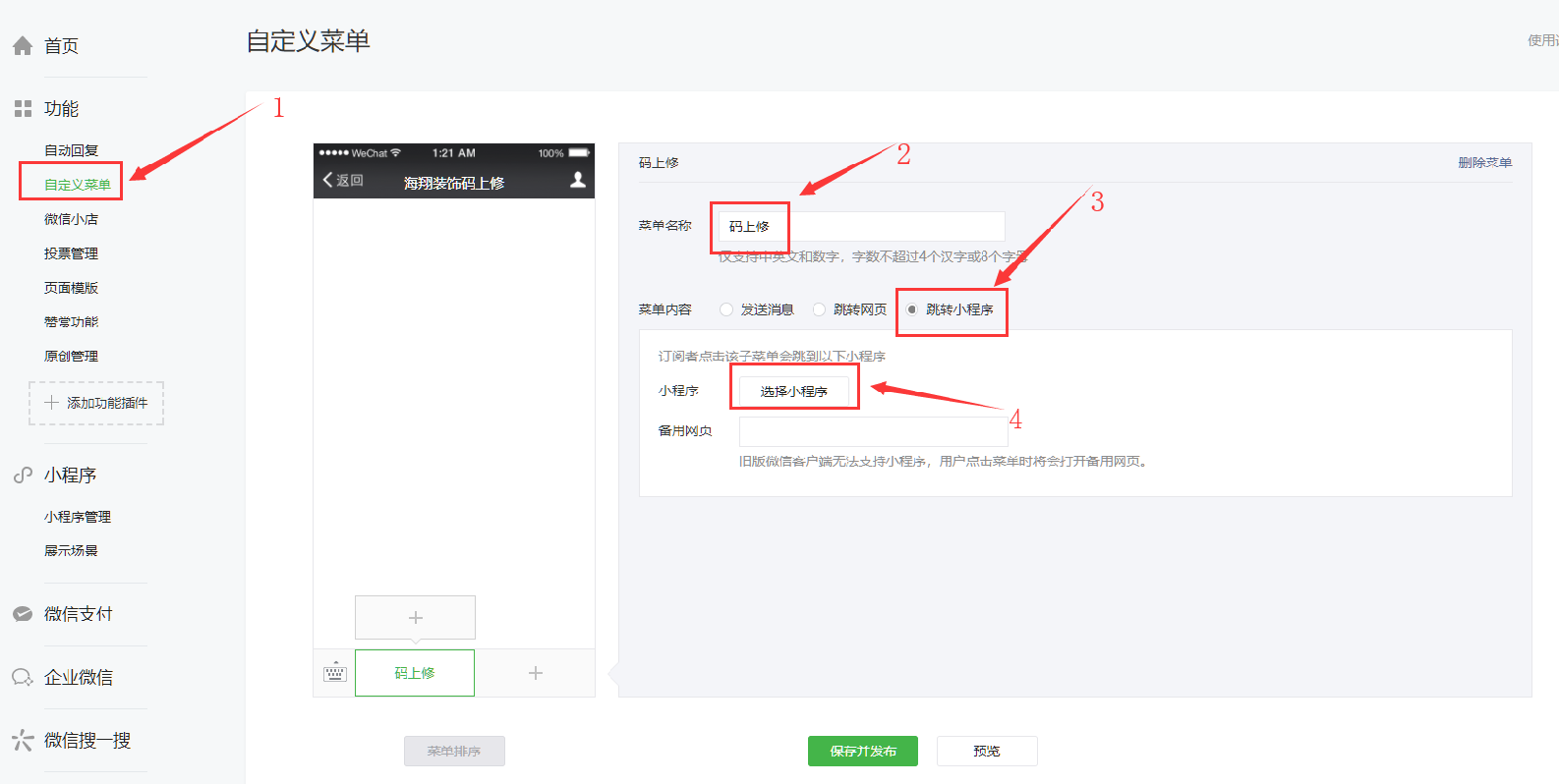Click the 微信支付 icon
1559x784 pixels.
pos(23,614)
